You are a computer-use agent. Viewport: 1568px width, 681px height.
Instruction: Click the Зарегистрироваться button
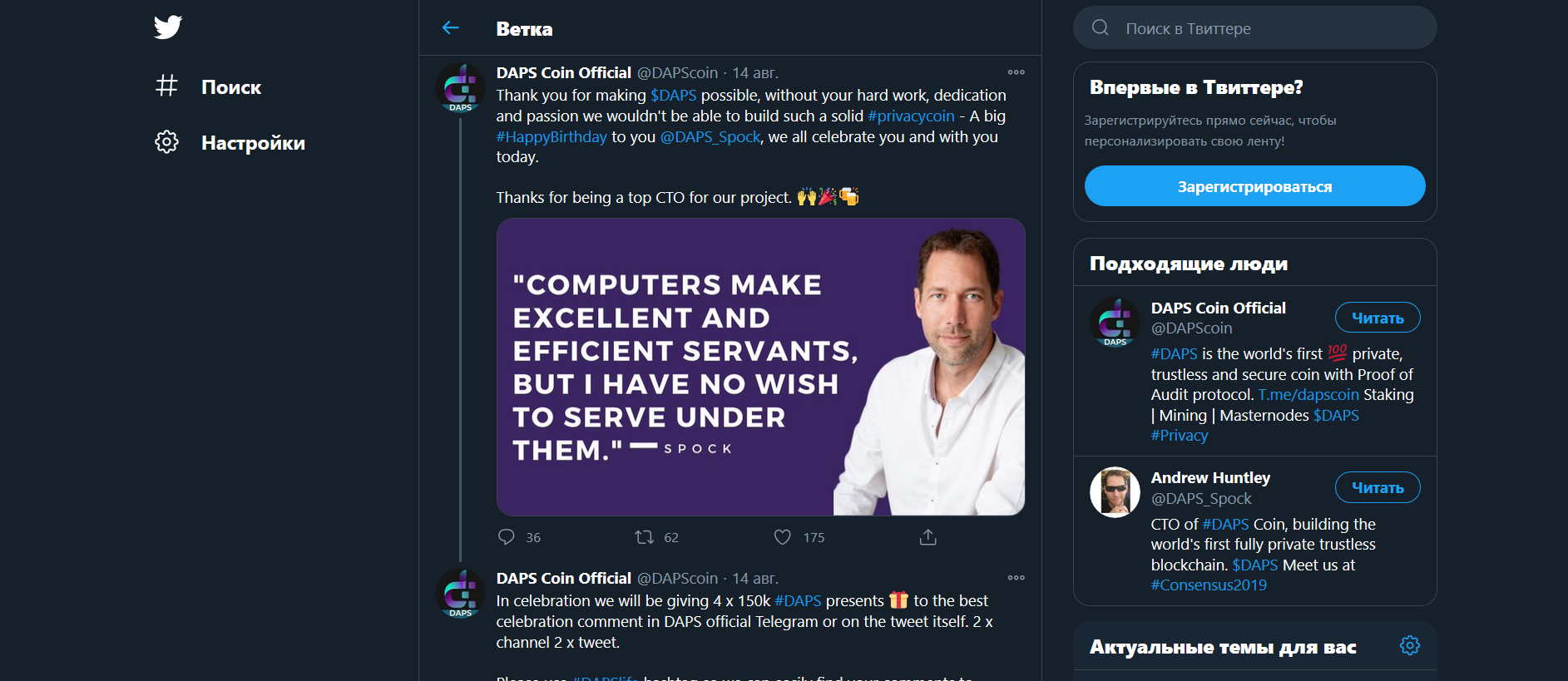1254,186
